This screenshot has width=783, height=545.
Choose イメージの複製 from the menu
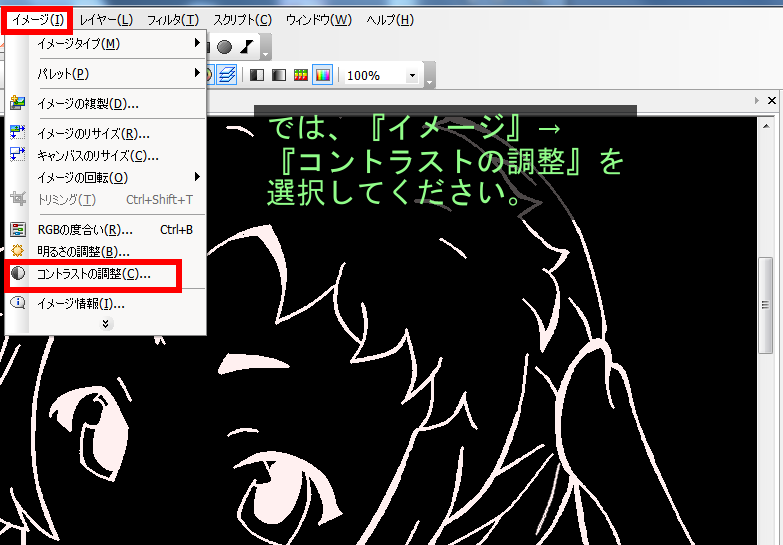(x=88, y=103)
